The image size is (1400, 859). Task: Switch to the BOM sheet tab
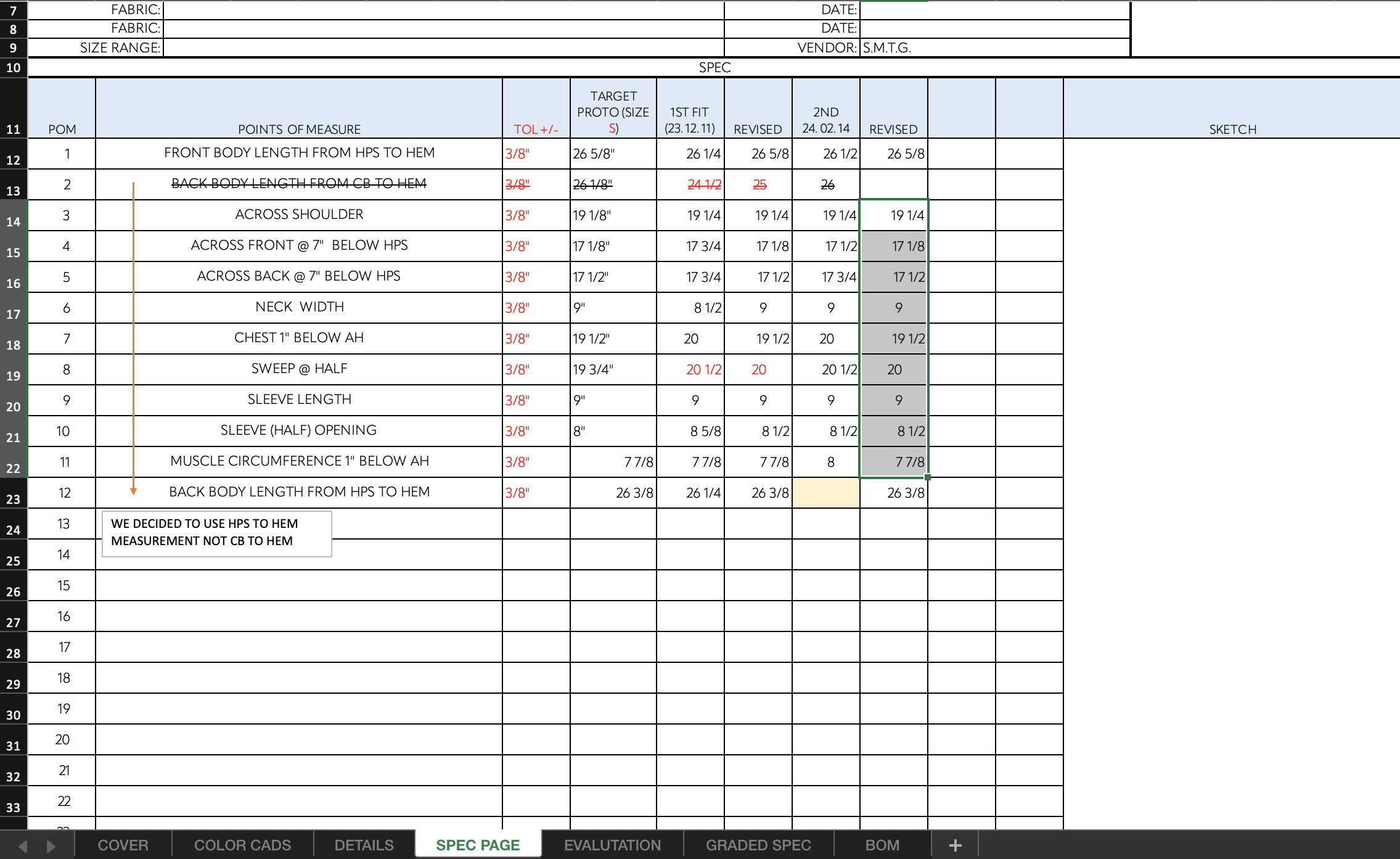(x=882, y=845)
